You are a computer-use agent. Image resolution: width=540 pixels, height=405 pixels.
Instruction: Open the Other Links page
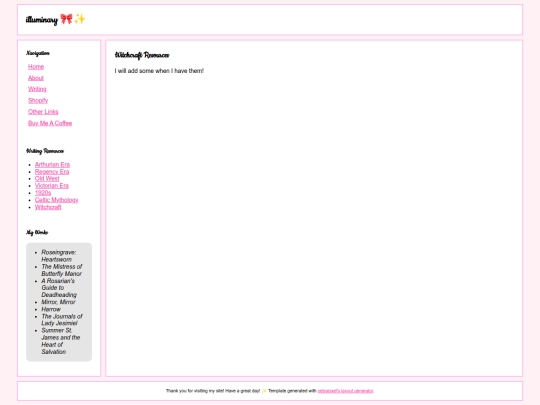[x=43, y=112]
